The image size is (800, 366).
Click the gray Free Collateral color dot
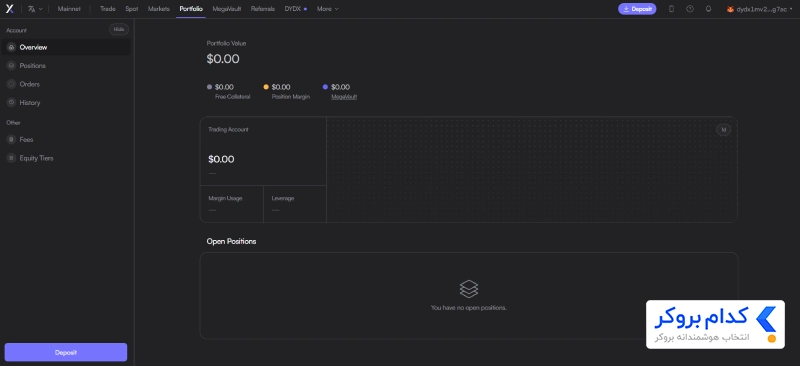coord(209,87)
